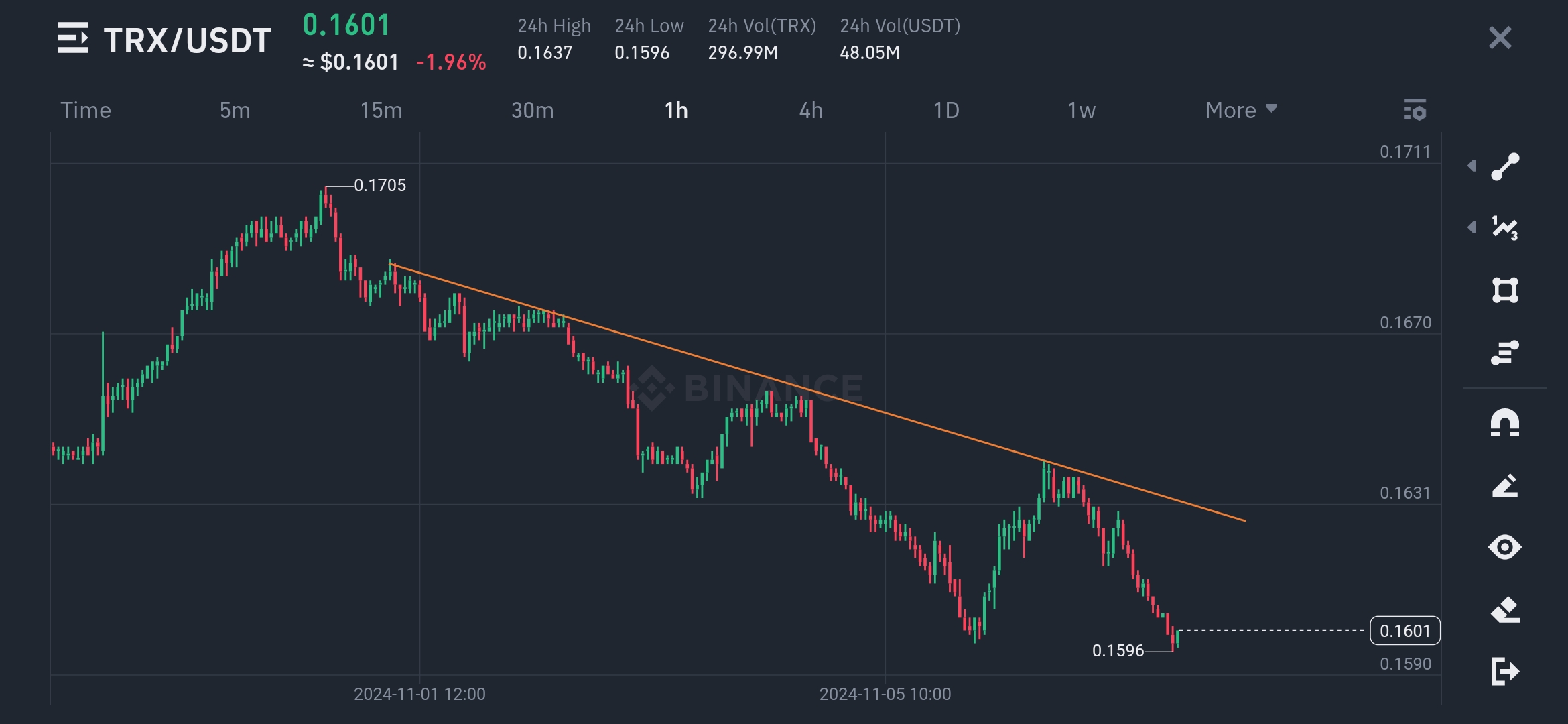Open chart indicator settings icon

point(1415,109)
